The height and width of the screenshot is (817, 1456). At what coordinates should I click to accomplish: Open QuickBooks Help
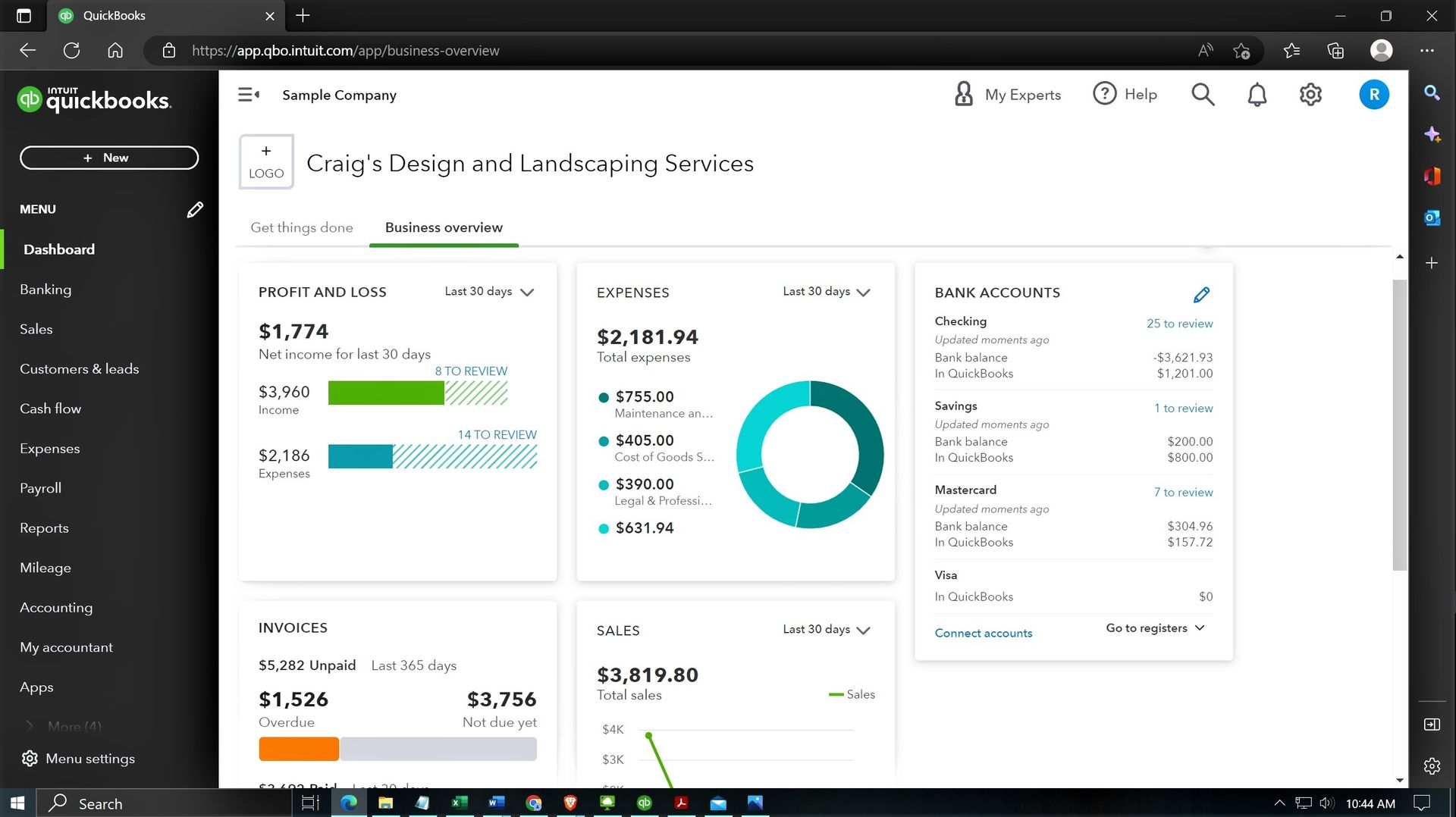(x=1125, y=94)
